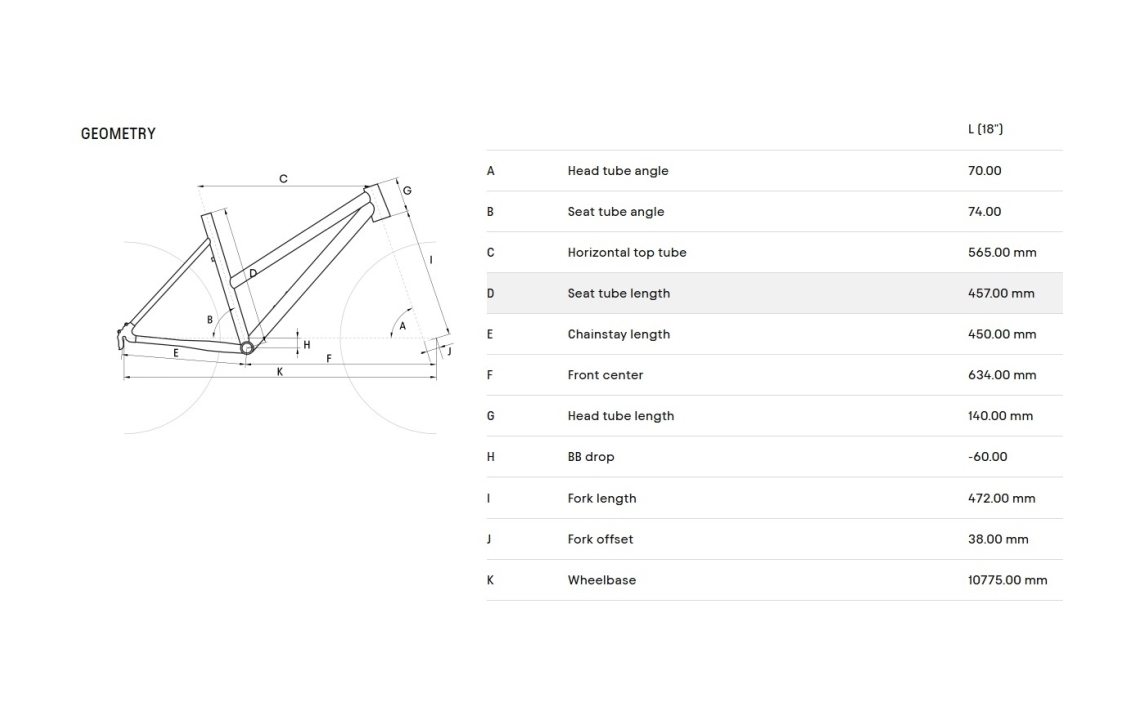Click the Horizontal top tube row
Screen dimensions: 1134x709
[x=775, y=252]
